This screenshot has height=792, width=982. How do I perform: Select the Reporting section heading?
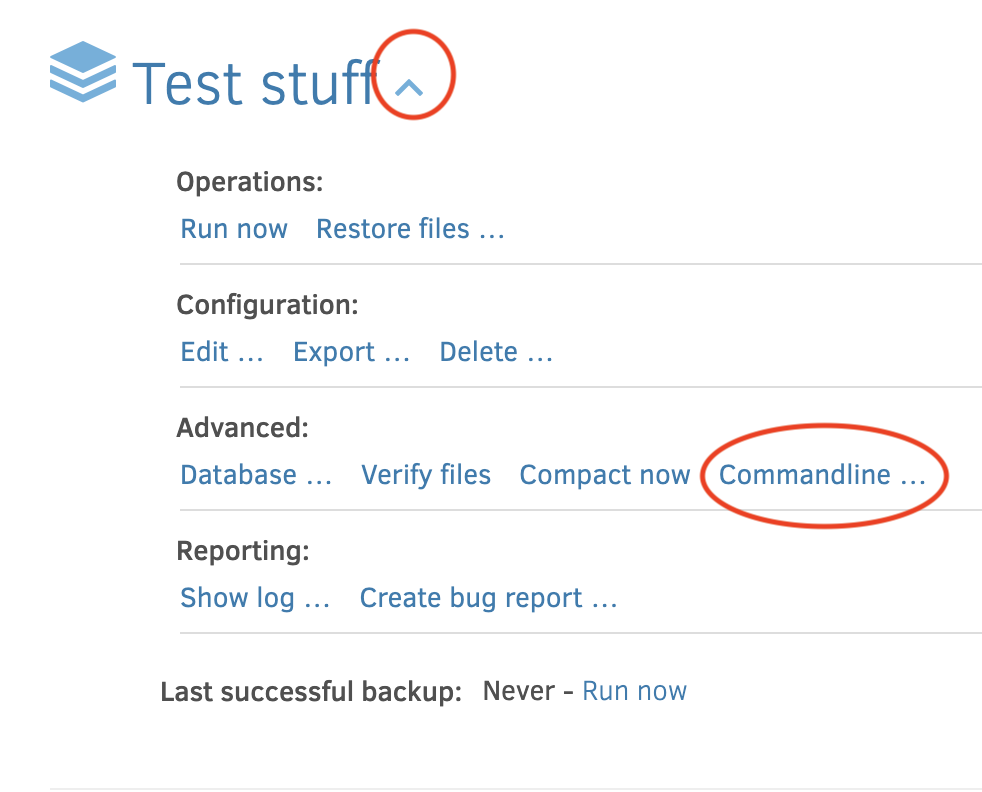tap(242, 550)
